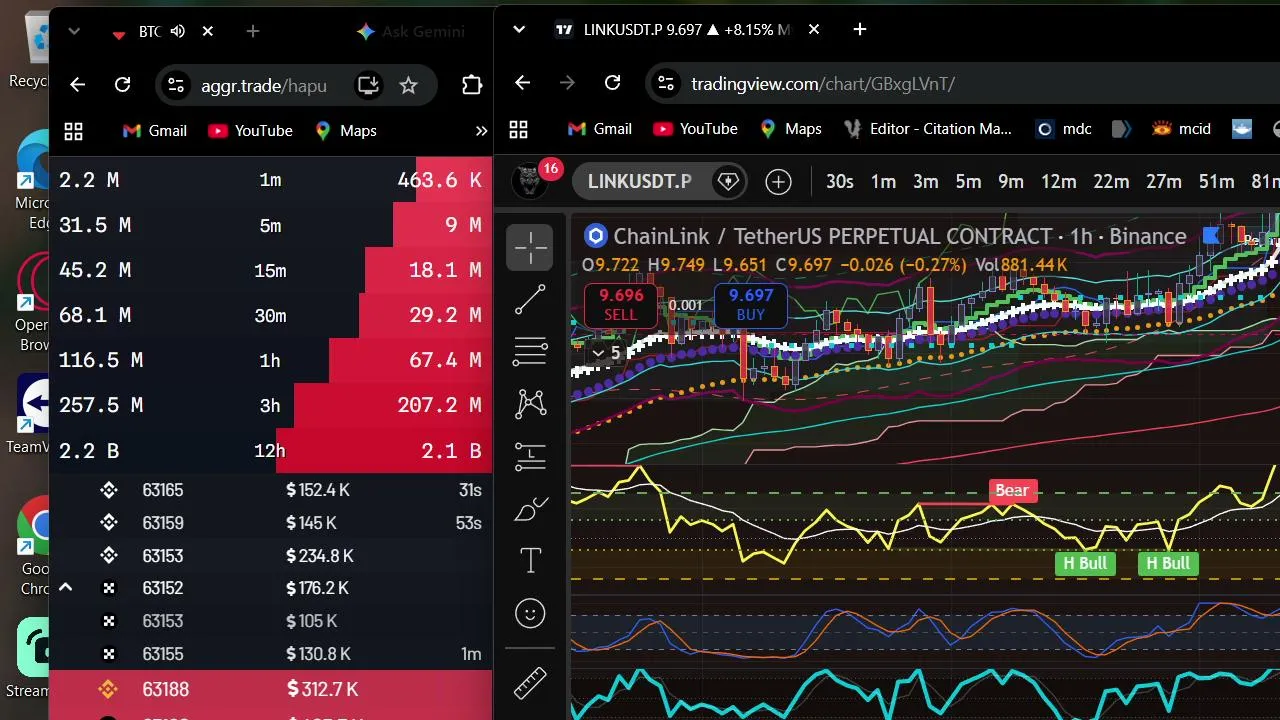
Task: Select the 27m chart timeframe
Action: (x=1164, y=181)
